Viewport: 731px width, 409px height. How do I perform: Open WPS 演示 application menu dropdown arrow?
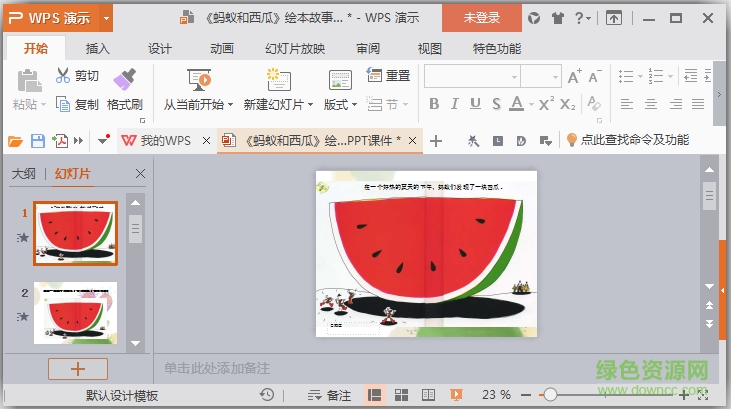(x=106, y=19)
